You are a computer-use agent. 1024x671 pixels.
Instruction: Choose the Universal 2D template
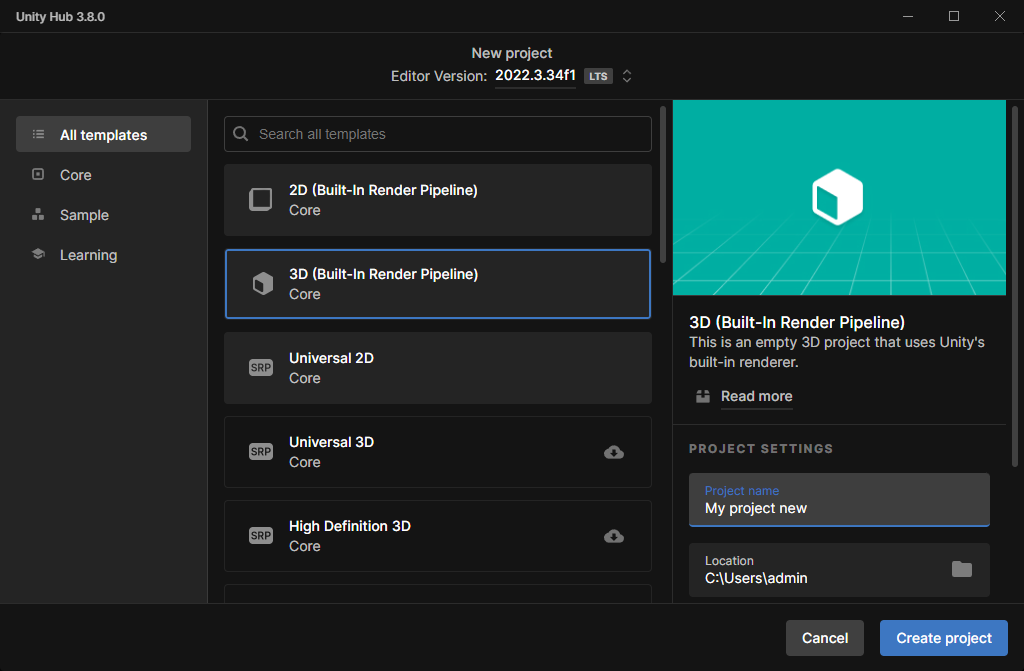pos(438,368)
